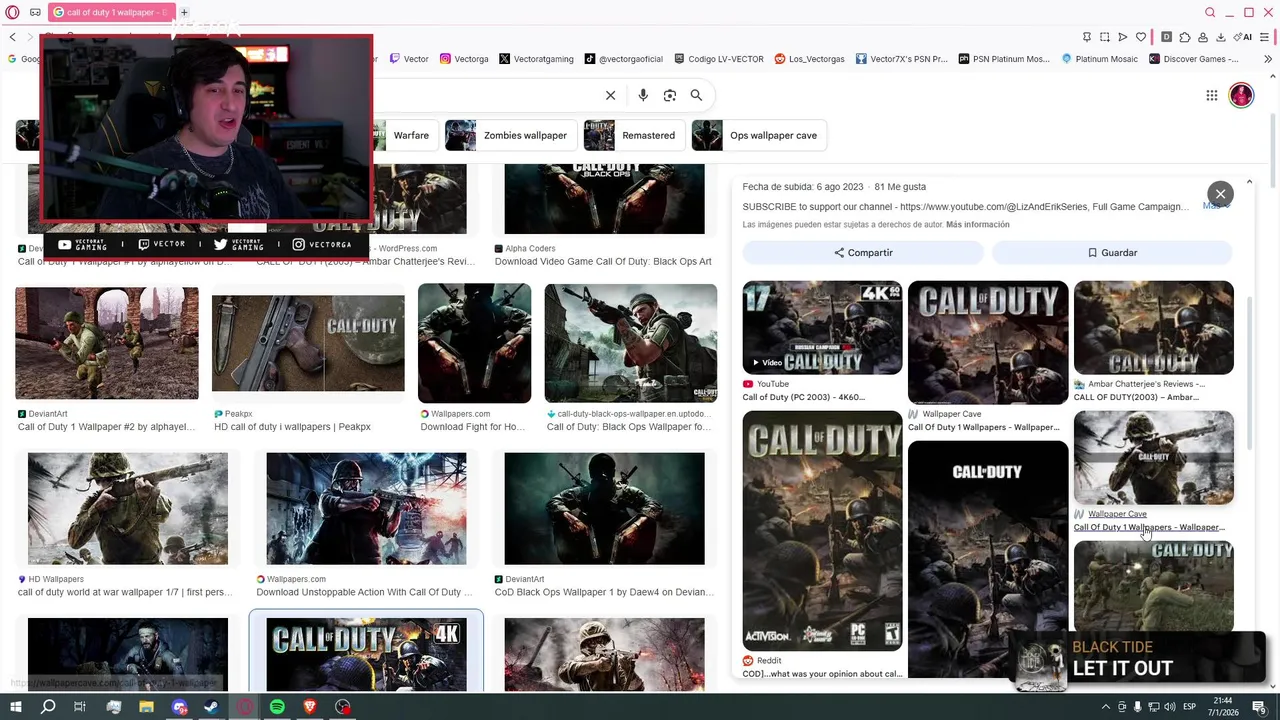
Task: Open Windows taskbar search
Action: click(48, 707)
